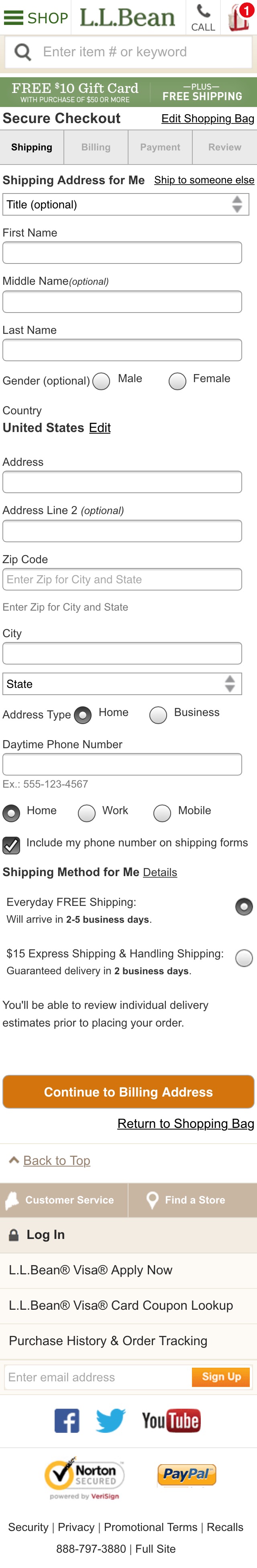The height and width of the screenshot is (1568, 257).
Task: Select $15 Express Shipping option
Action: point(244,958)
